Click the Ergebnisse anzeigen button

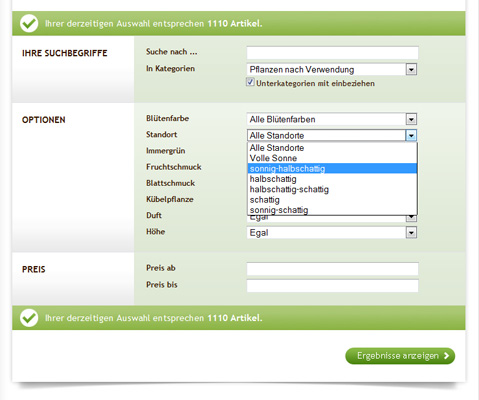(400, 356)
